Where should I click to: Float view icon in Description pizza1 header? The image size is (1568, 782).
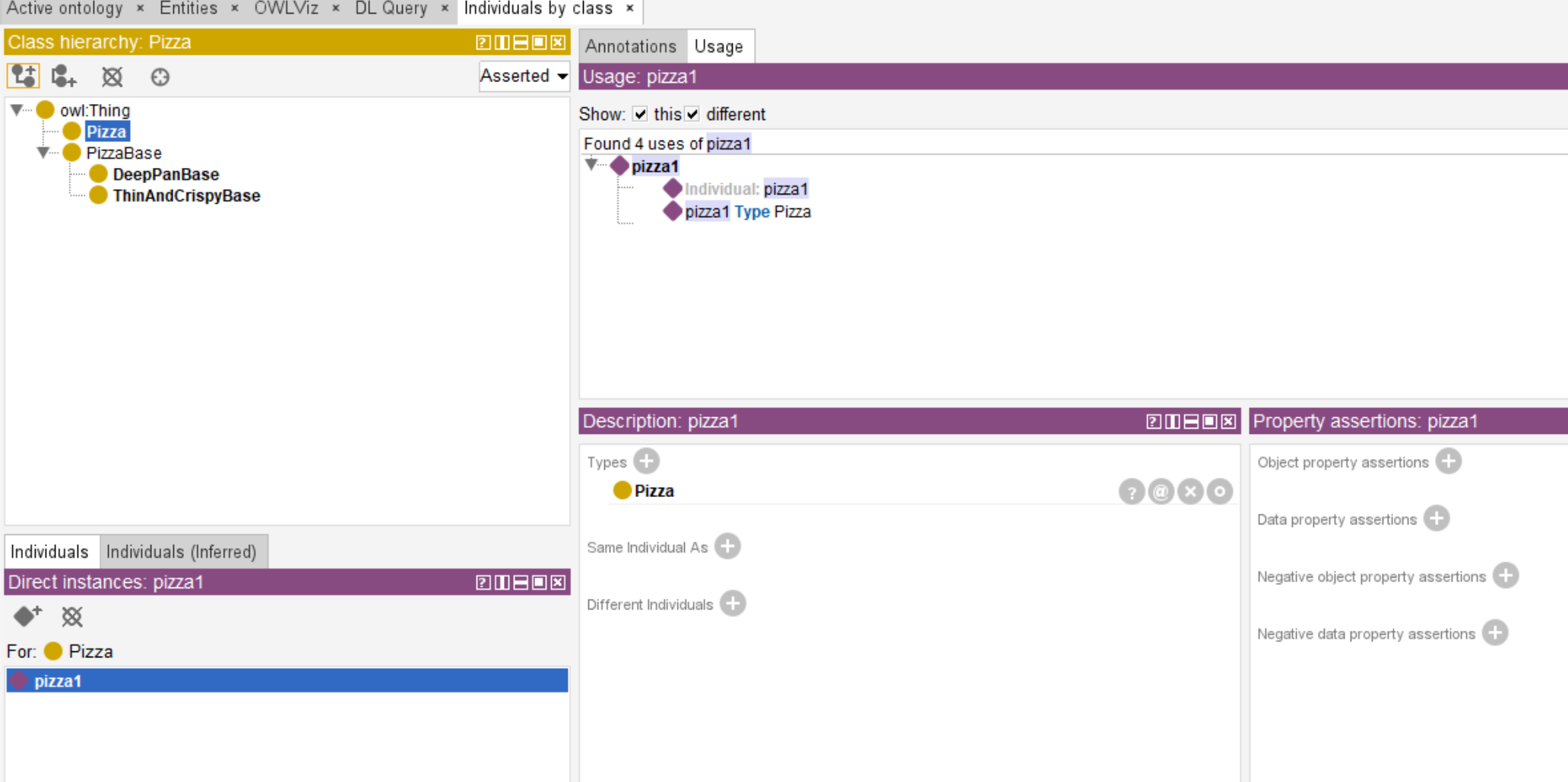[1209, 422]
